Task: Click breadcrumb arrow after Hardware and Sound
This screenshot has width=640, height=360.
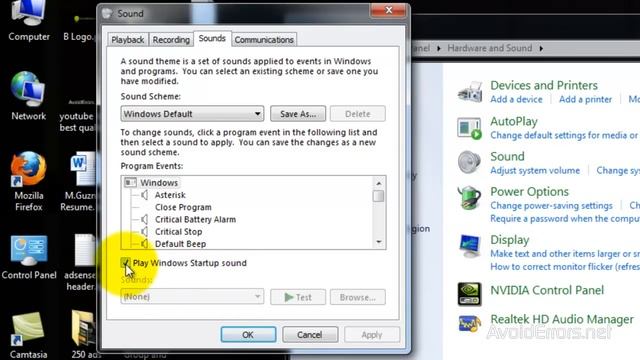Action: tap(541, 48)
